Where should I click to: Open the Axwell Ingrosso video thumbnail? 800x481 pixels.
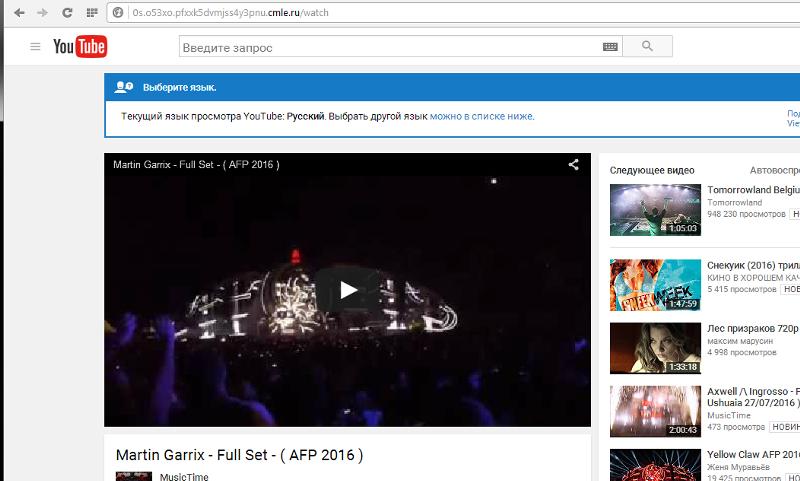click(655, 411)
